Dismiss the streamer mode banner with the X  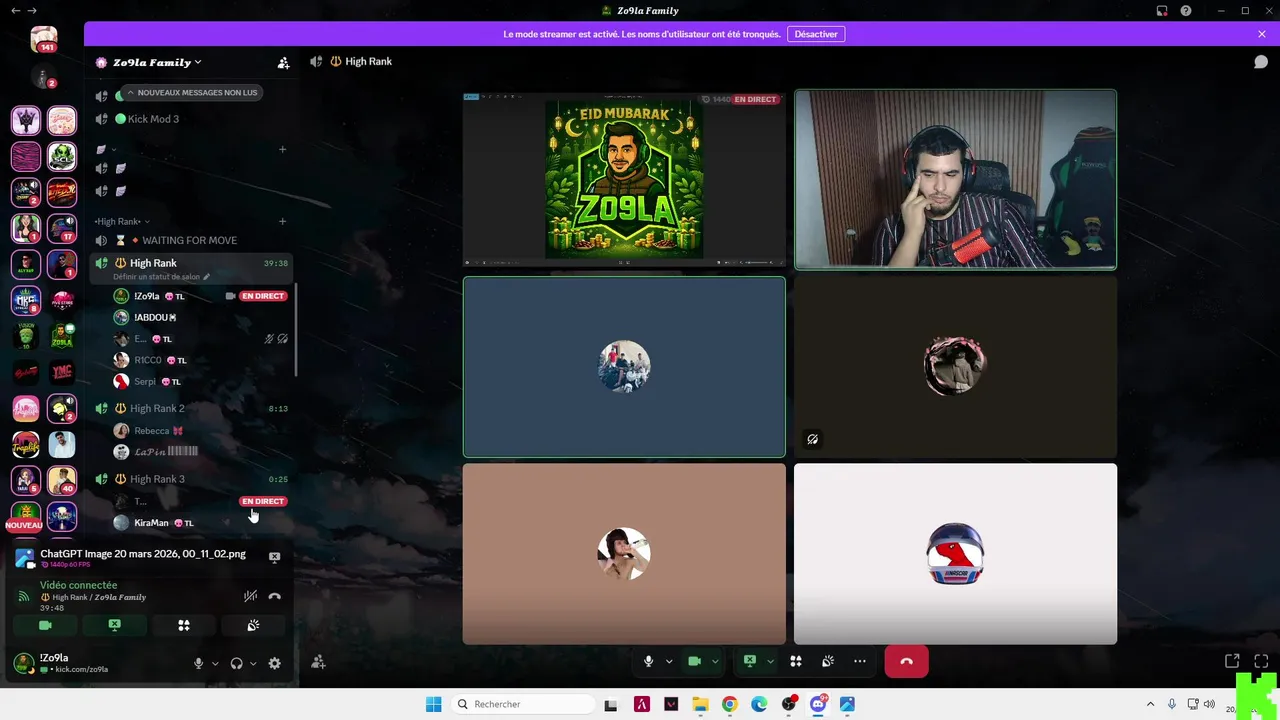coord(1262,34)
